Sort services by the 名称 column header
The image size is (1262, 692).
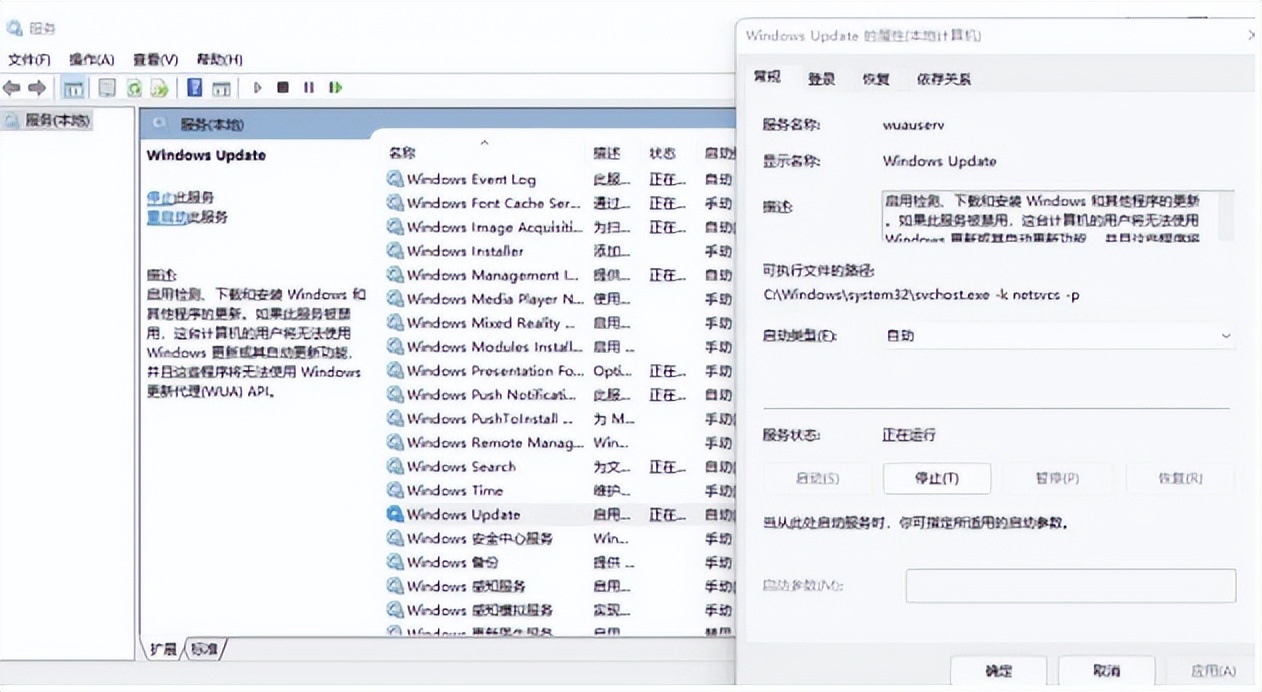point(402,153)
